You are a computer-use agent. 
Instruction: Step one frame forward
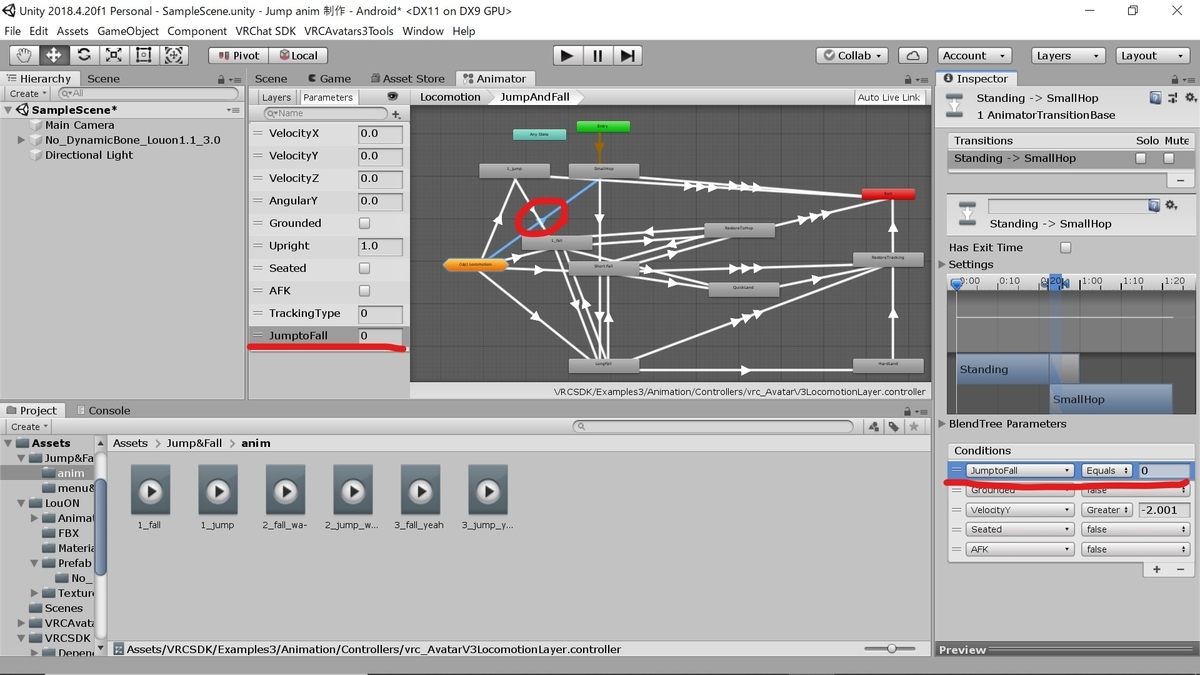[x=627, y=56]
